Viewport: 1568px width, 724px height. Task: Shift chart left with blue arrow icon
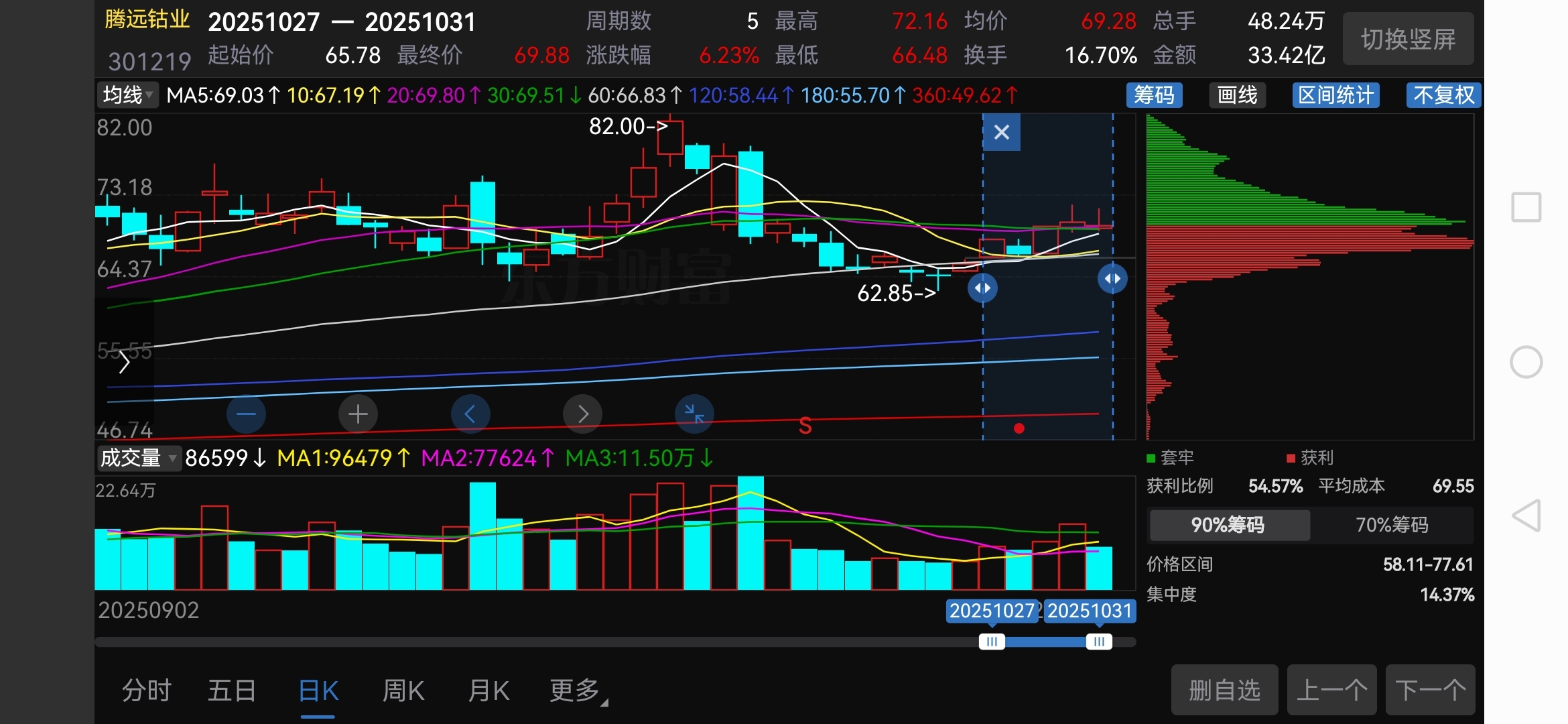[470, 414]
